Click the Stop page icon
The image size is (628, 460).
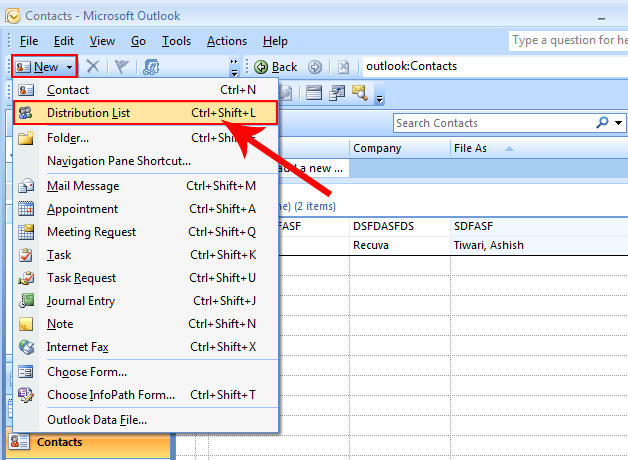(343, 67)
